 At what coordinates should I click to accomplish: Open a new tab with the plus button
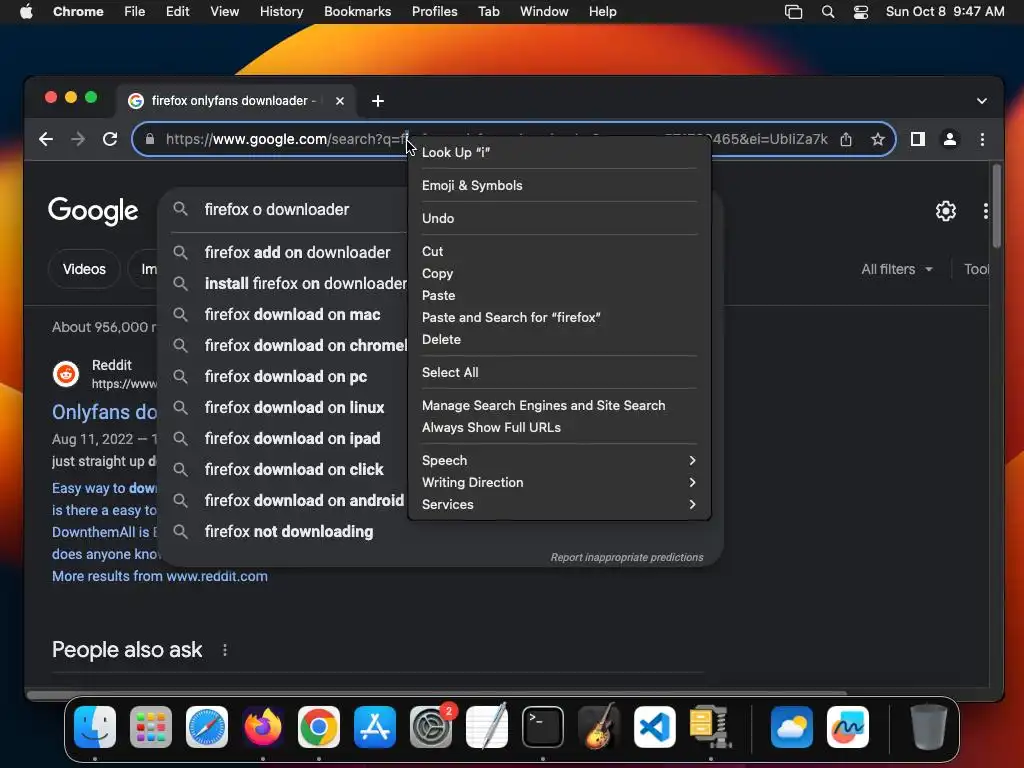pyautogui.click(x=377, y=101)
